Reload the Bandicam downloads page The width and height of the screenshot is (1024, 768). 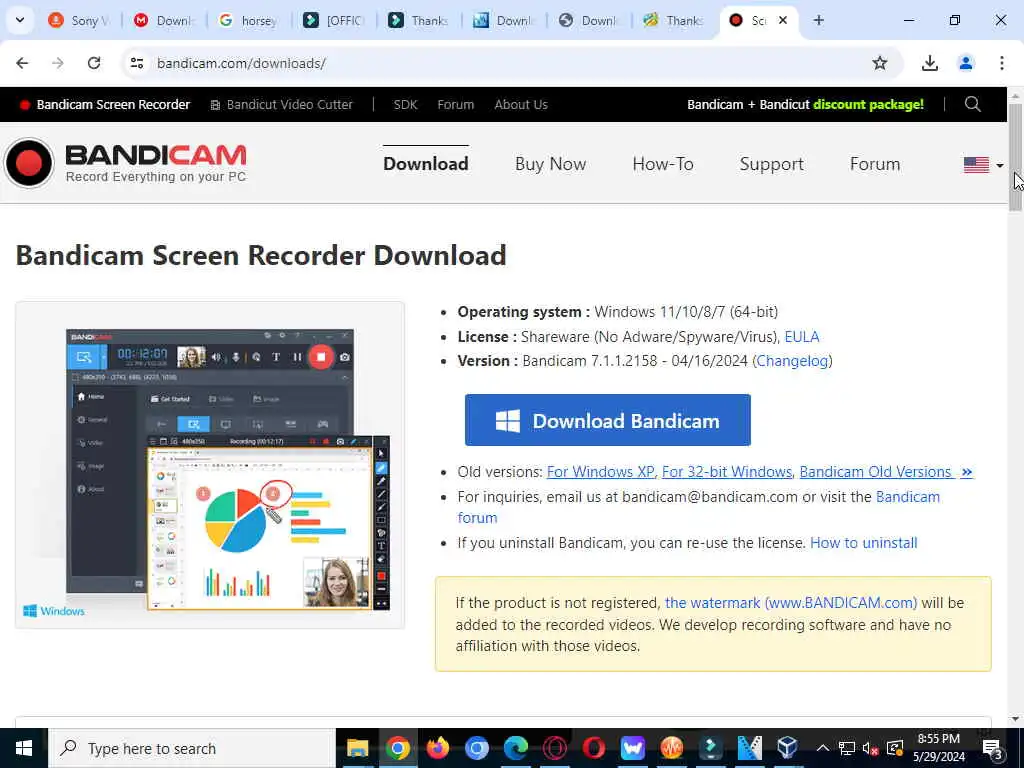[x=94, y=63]
